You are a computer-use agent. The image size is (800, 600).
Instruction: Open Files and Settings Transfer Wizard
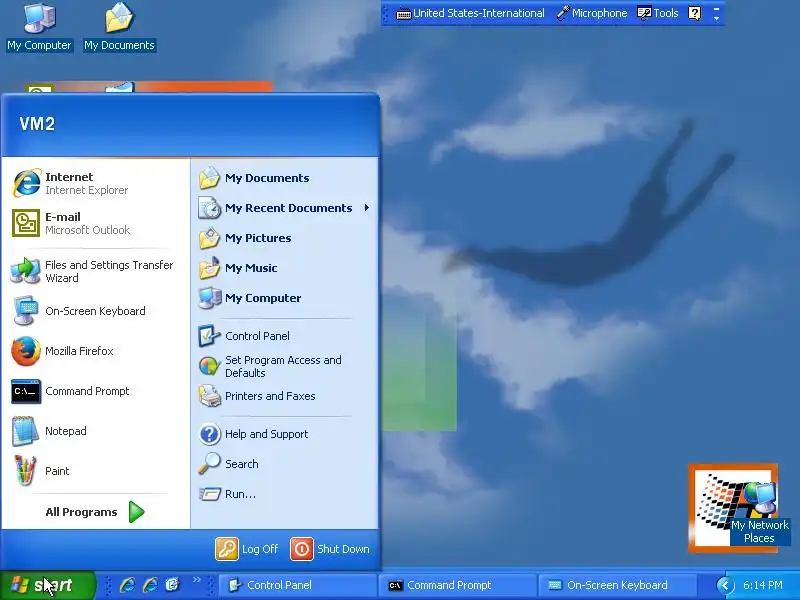95,271
